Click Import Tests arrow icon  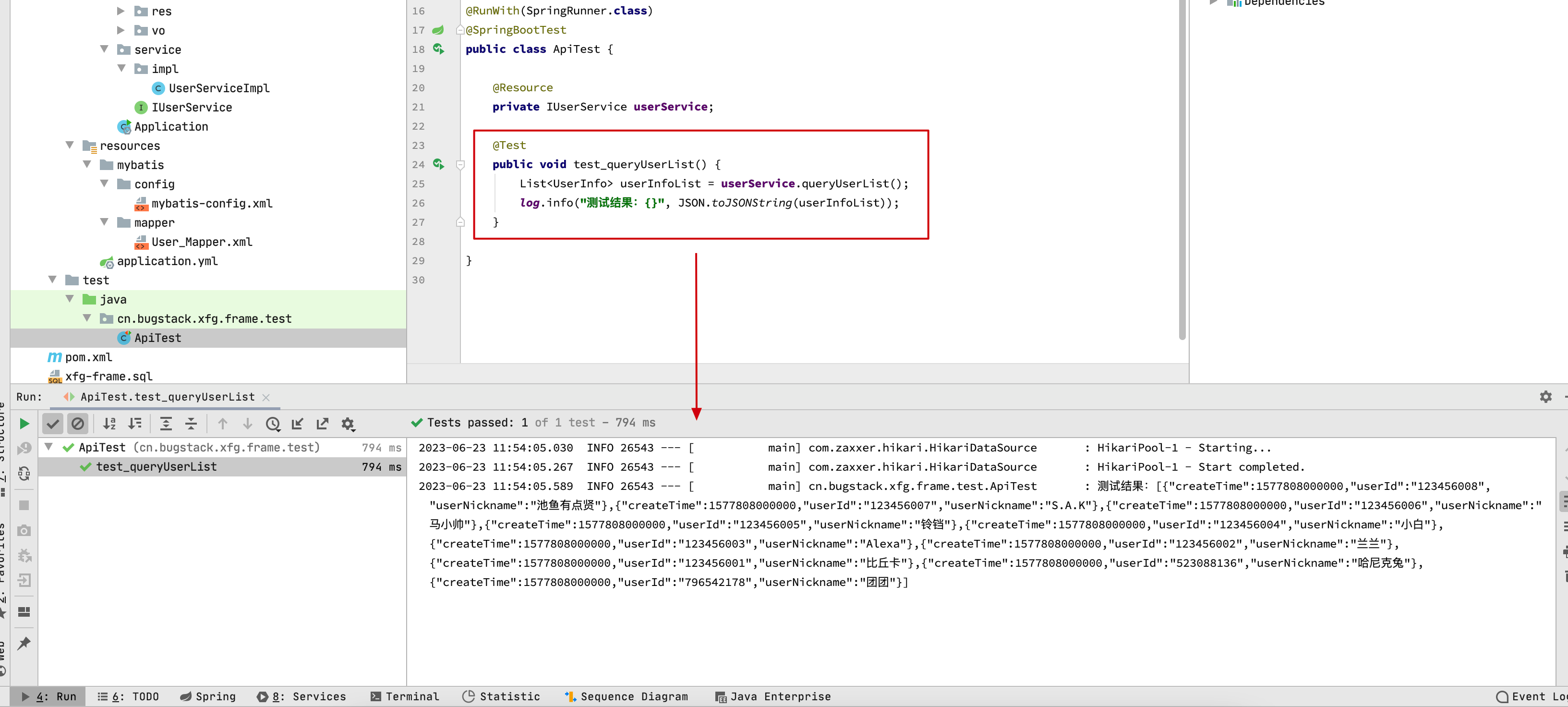298,423
